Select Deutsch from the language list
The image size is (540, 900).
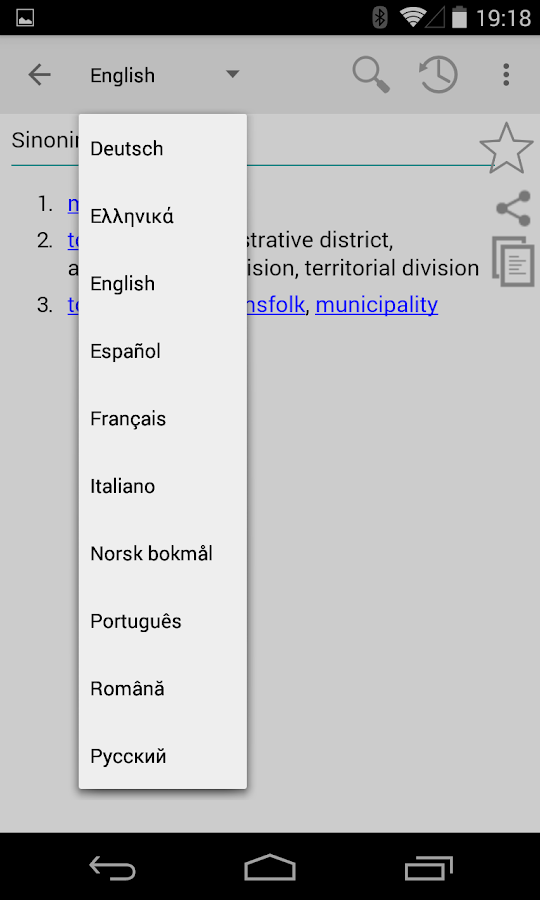pyautogui.click(x=163, y=149)
